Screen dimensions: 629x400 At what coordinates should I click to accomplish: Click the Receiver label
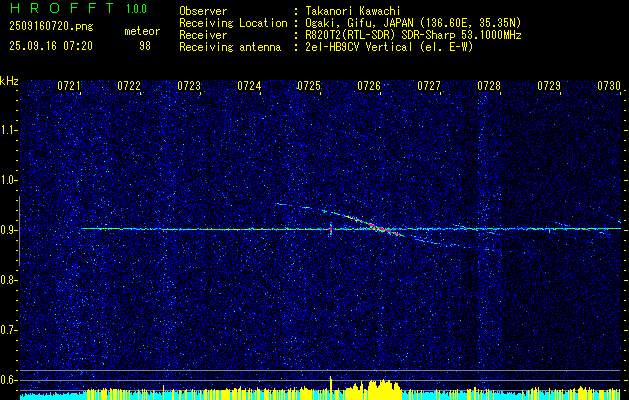[203, 35]
